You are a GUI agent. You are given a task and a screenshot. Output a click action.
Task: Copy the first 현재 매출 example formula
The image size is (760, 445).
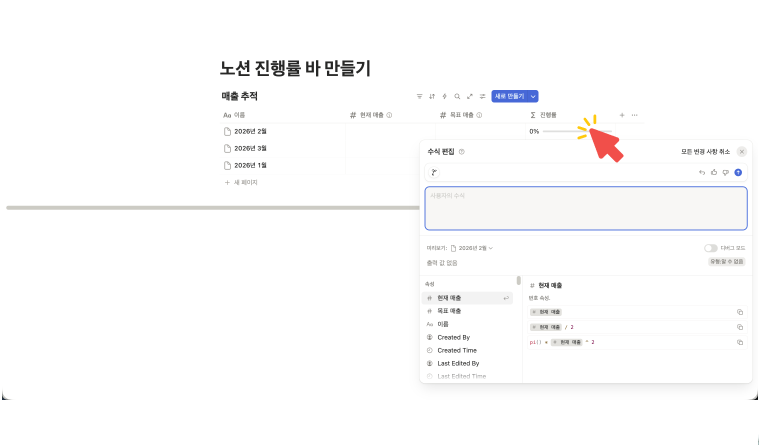pyautogui.click(x=740, y=312)
